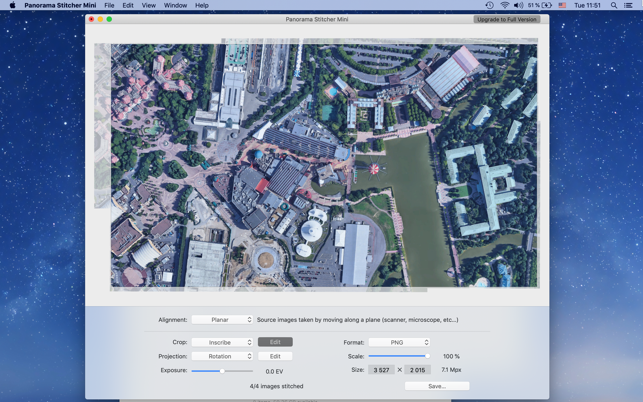The image size is (643, 402).
Task: Open the US flag input source menu
Action: (562, 5)
